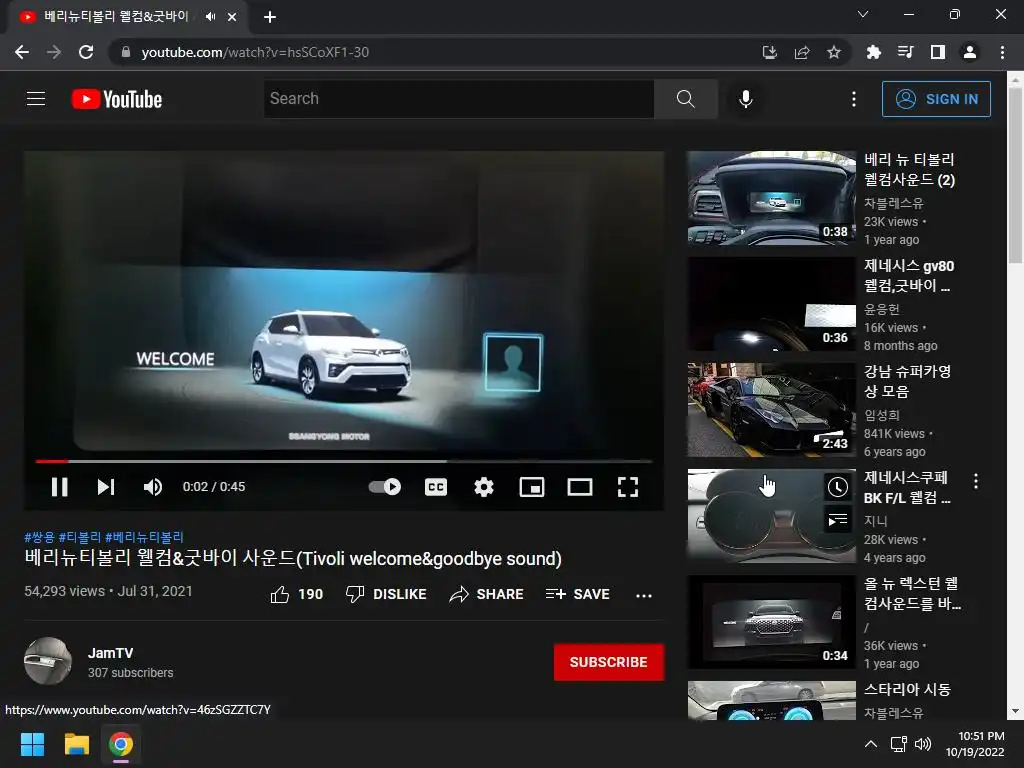Click the #쌍용 hashtag

click(x=39, y=537)
